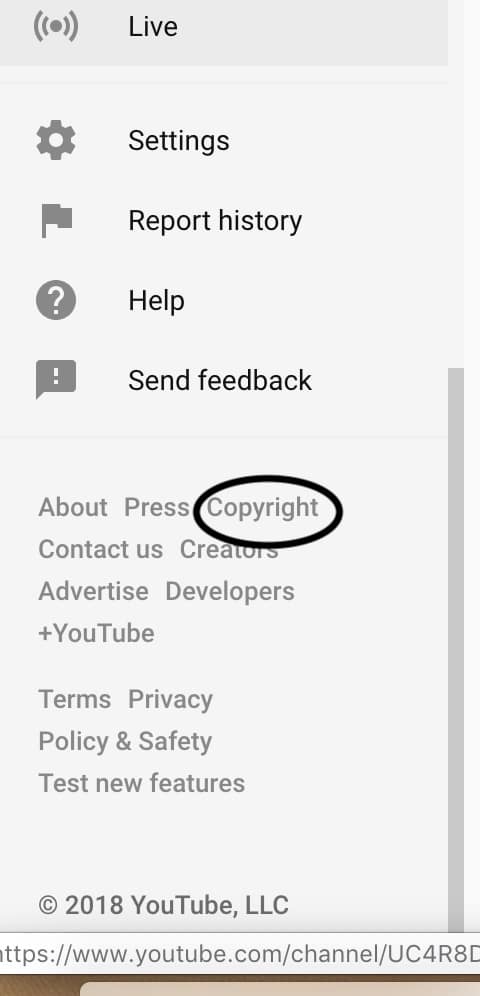This screenshot has width=480, height=996.
Task: Open the Press link
Action: (156, 507)
